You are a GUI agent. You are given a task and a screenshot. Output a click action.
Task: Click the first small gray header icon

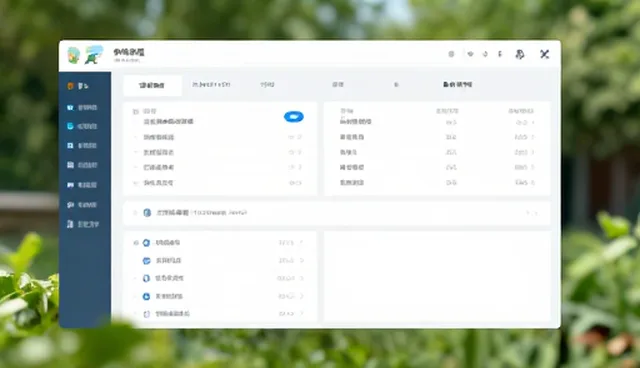pyautogui.click(x=451, y=54)
